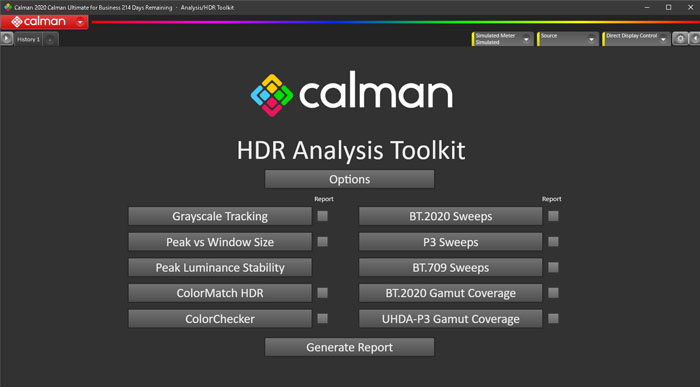Select the History 1 tab

[x=29, y=39]
